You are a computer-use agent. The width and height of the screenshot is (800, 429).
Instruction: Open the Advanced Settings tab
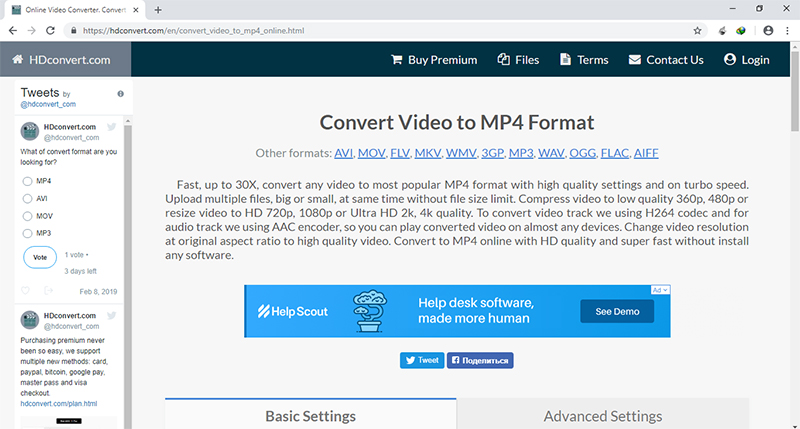pos(602,415)
